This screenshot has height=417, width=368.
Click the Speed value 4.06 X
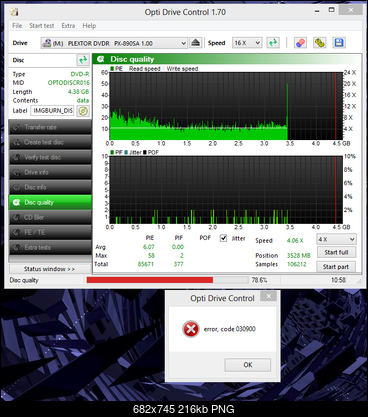[x=295, y=240]
